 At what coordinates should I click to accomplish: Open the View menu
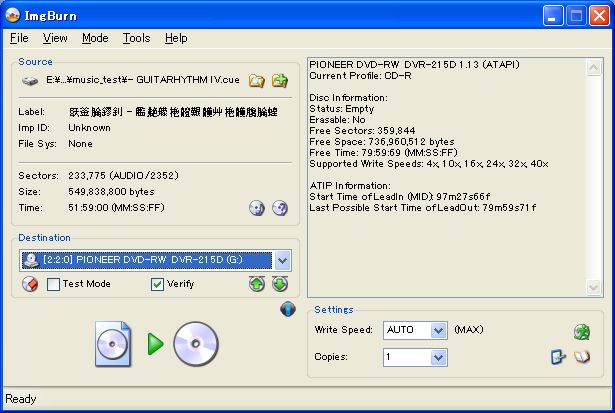click(x=55, y=38)
